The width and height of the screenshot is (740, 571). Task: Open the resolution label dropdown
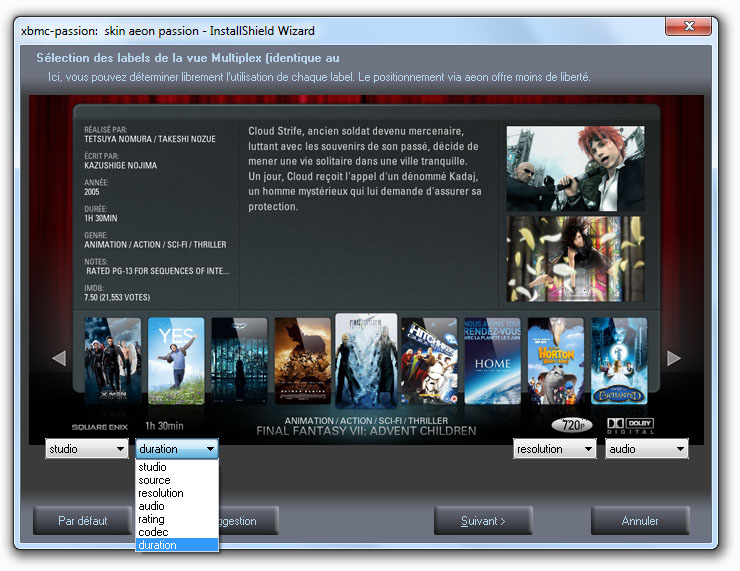[x=555, y=449]
